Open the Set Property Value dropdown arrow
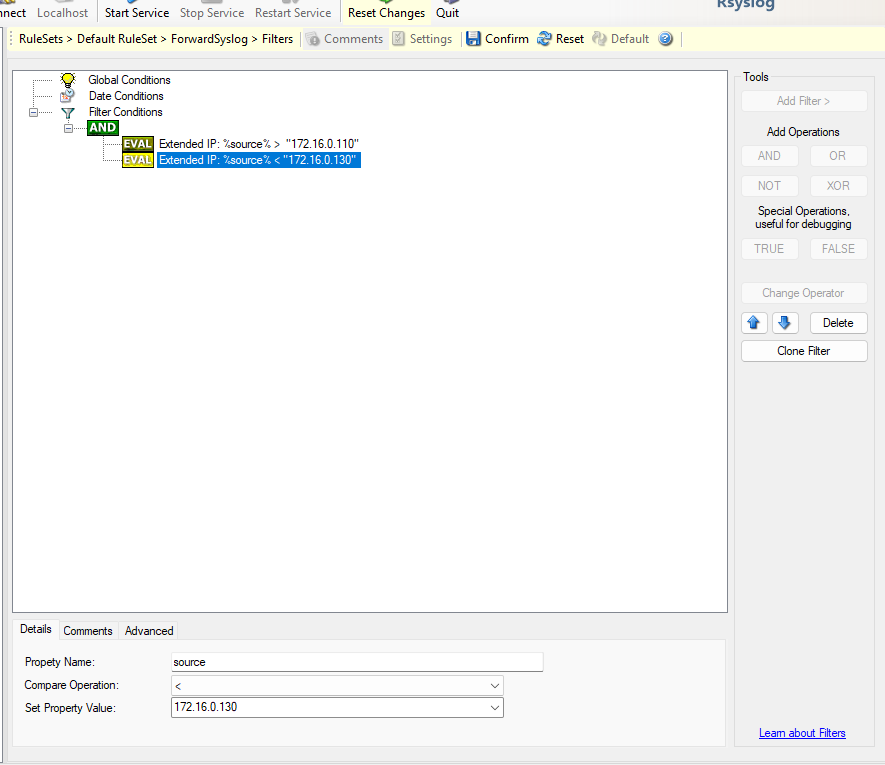 click(x=494, y=707)
